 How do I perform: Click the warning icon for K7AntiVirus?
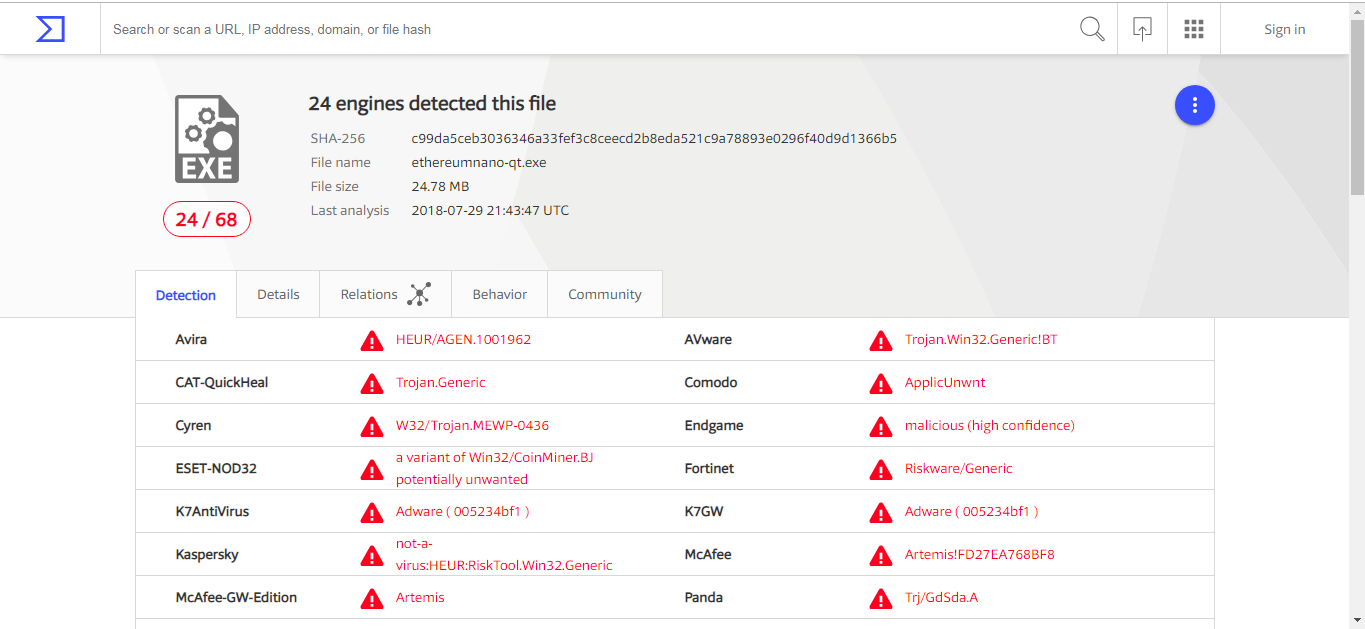[372, 513]
